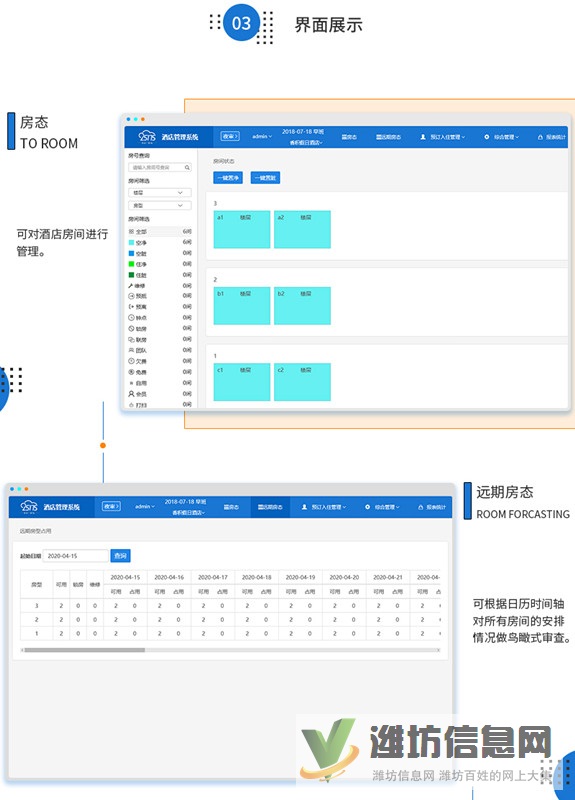Select the grid 'all rooms' filter icon
Viewport: 575px width, 800px height.
point(131,232)
